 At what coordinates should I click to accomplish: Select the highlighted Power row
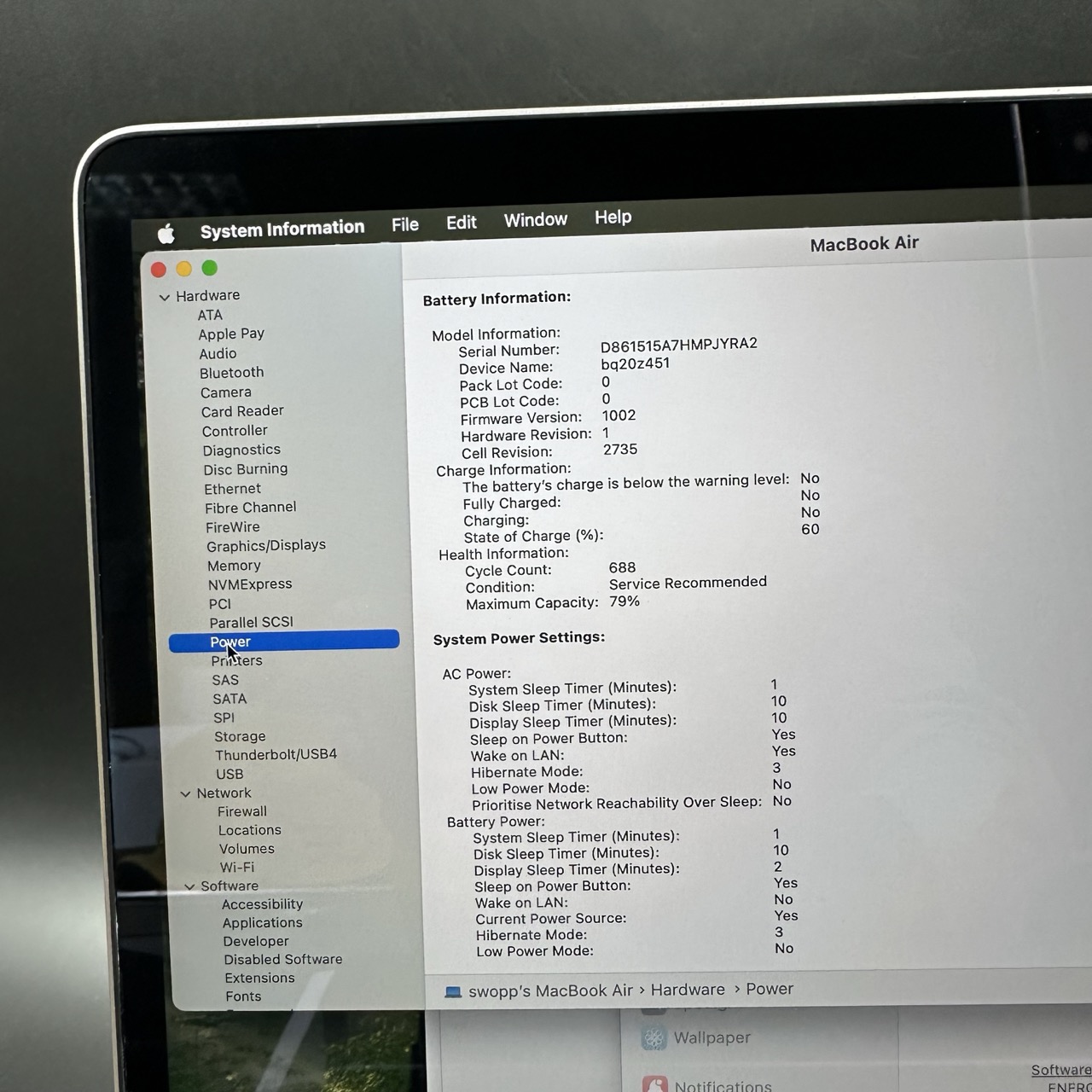click(x=284, y=641)
